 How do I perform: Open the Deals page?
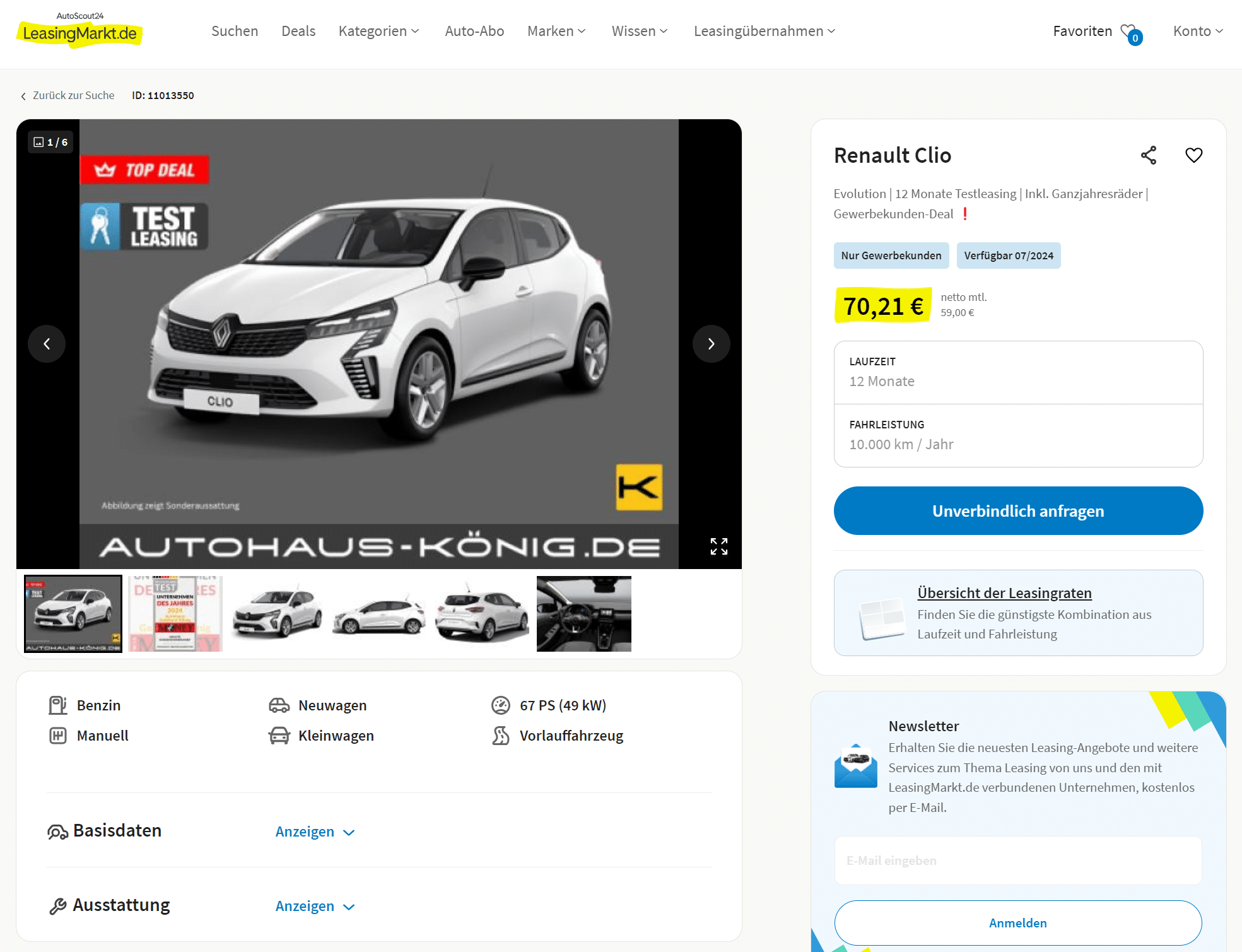[x=298, y=31]
